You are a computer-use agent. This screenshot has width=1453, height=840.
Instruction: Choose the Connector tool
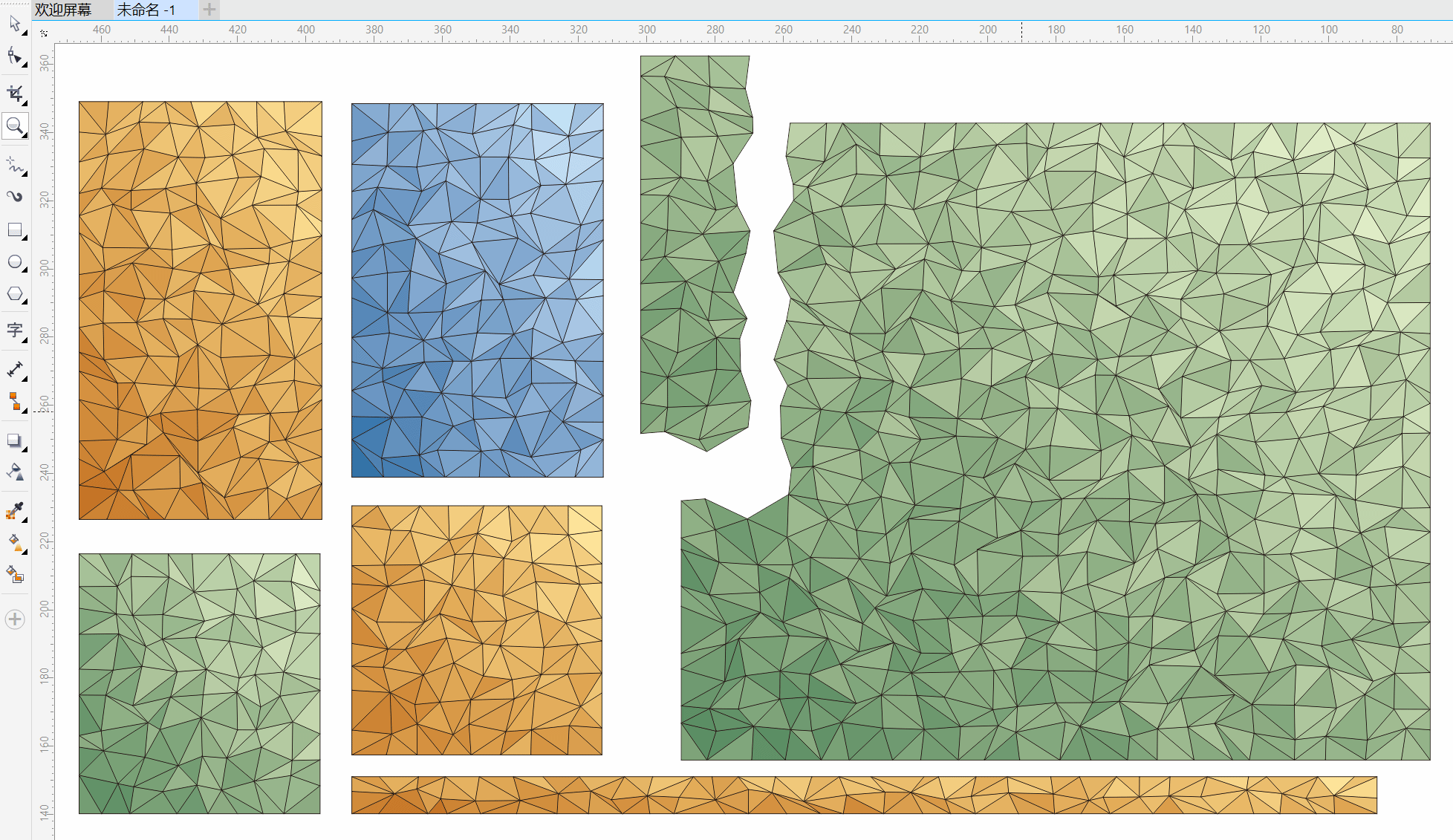click(14, 402)
